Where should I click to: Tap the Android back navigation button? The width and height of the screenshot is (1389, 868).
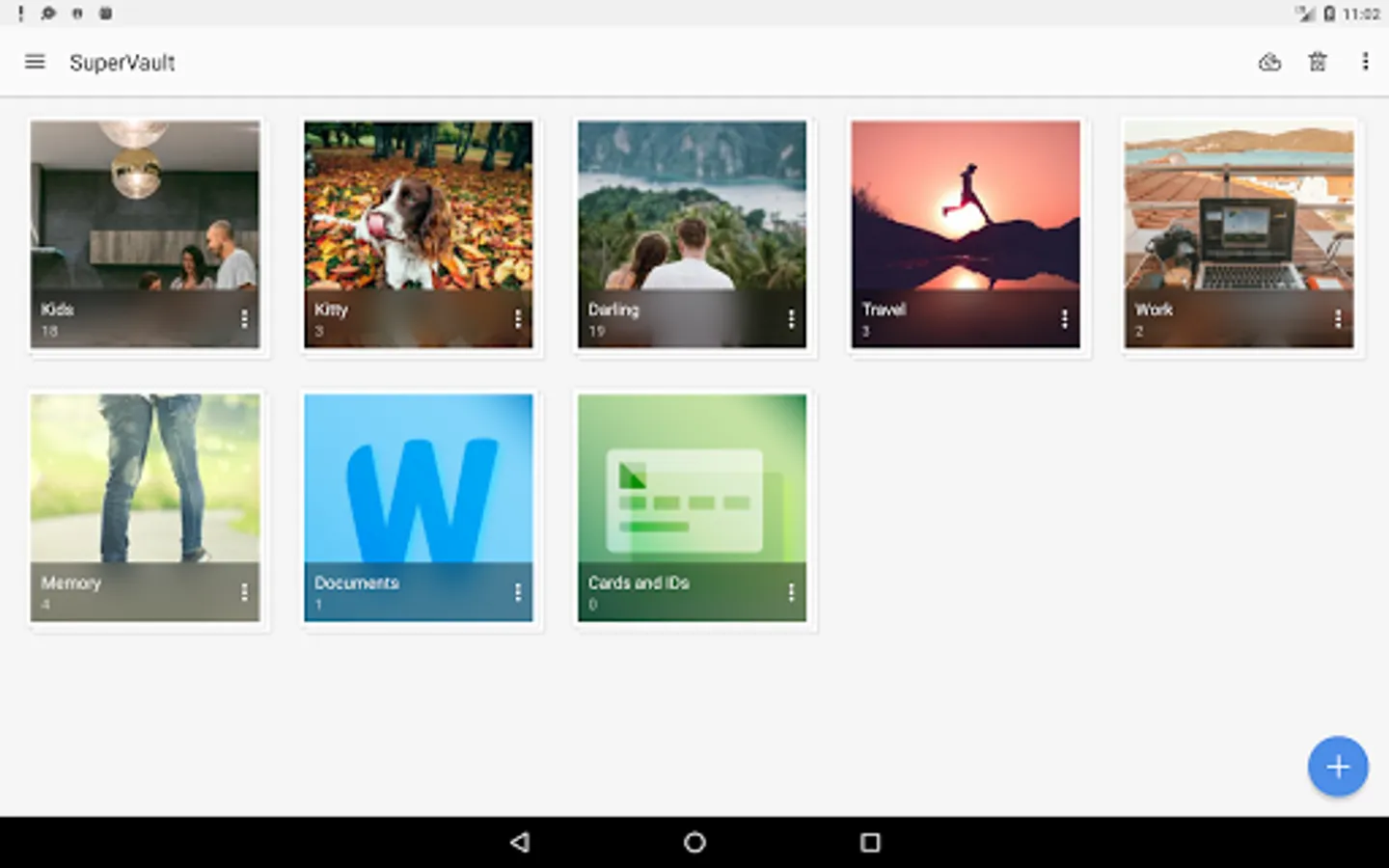tap(520, 842)
